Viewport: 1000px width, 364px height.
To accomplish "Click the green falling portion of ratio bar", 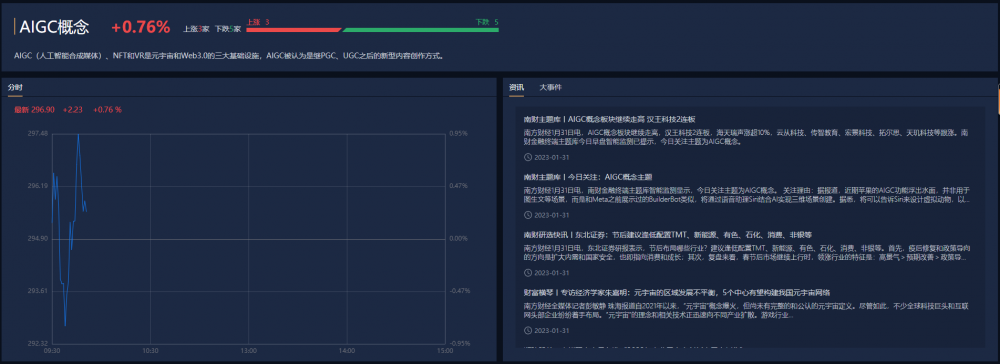I will pos(420,29).
